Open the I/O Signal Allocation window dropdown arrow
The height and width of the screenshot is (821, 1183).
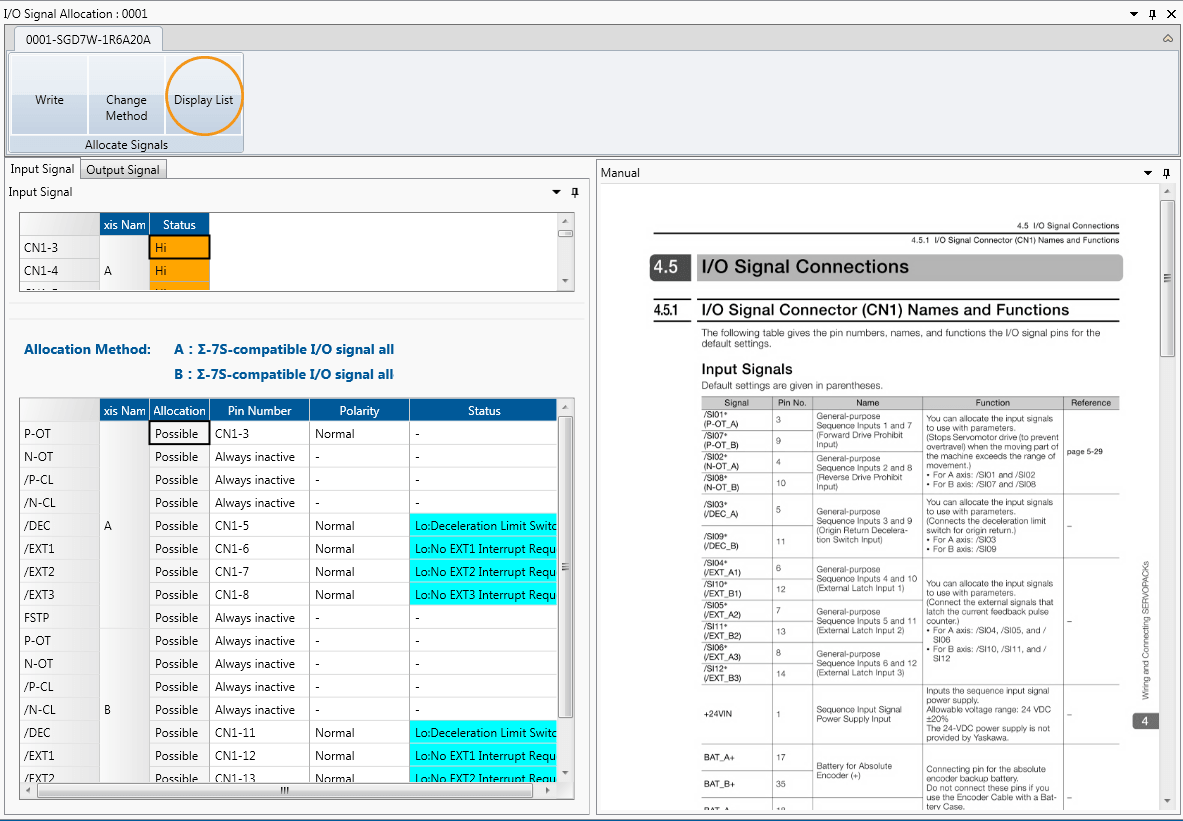1133,14
